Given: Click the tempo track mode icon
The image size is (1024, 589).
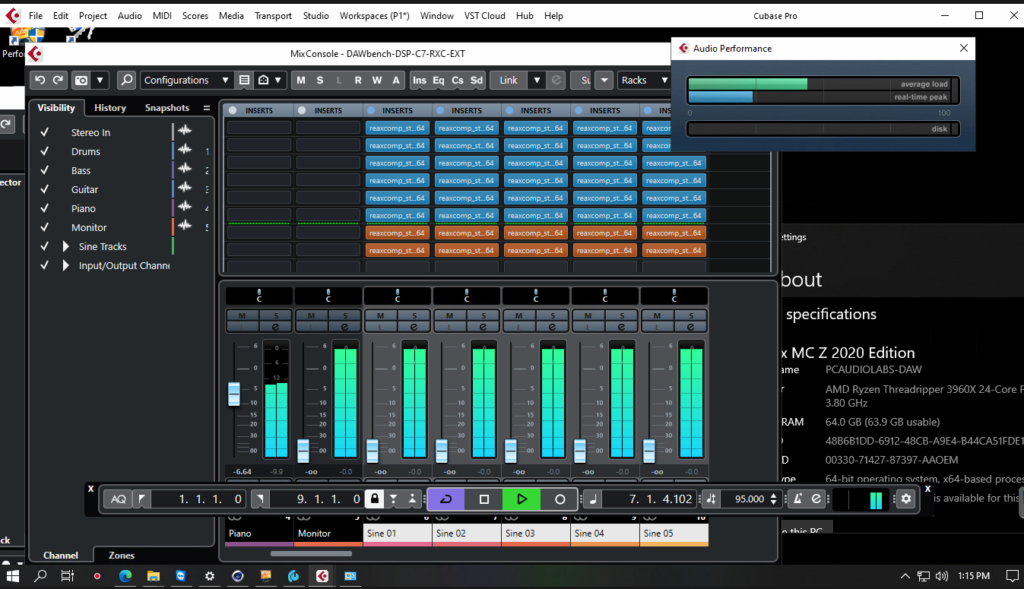Looking at the screenshot, I should [x=711, y=499].
